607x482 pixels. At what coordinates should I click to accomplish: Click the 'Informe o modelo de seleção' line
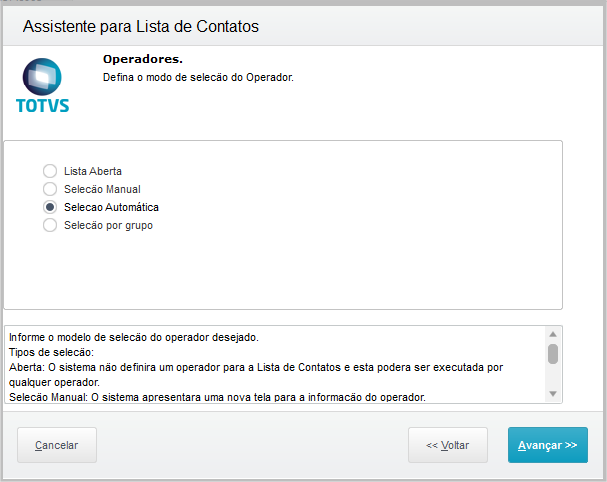pyautogui.click(x=133, y=337)
